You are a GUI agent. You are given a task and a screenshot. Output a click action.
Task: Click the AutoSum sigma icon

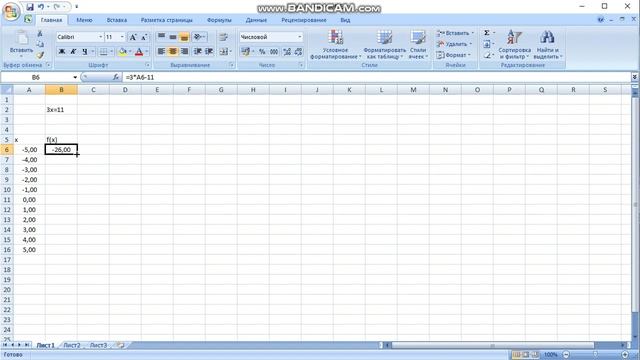pyautogui.click(x=487, y=33)
